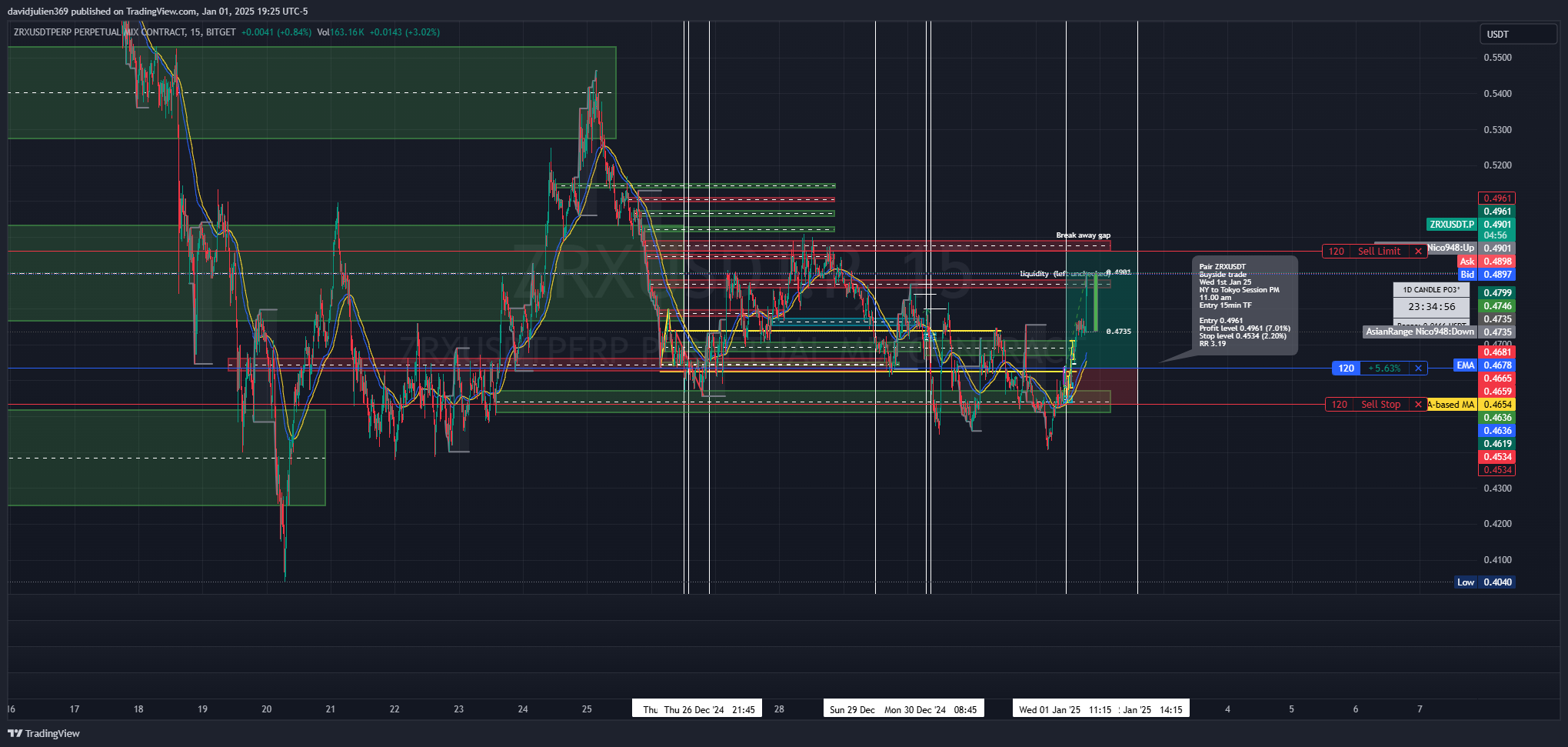The width and height of the screenshot is (1568, 747).
Task: Click date 25 on the time axis
Action: point(587,709)
